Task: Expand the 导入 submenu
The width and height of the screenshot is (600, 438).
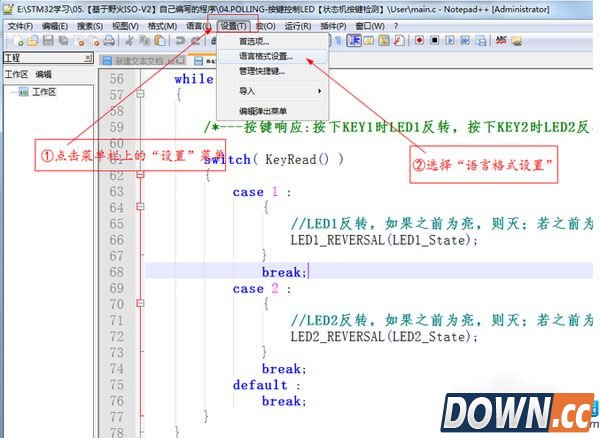Action: click(273, 91)
